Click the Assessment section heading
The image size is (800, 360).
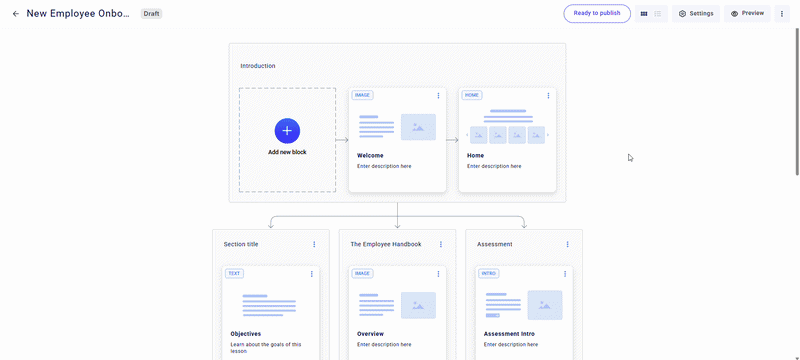click(494, 244)
